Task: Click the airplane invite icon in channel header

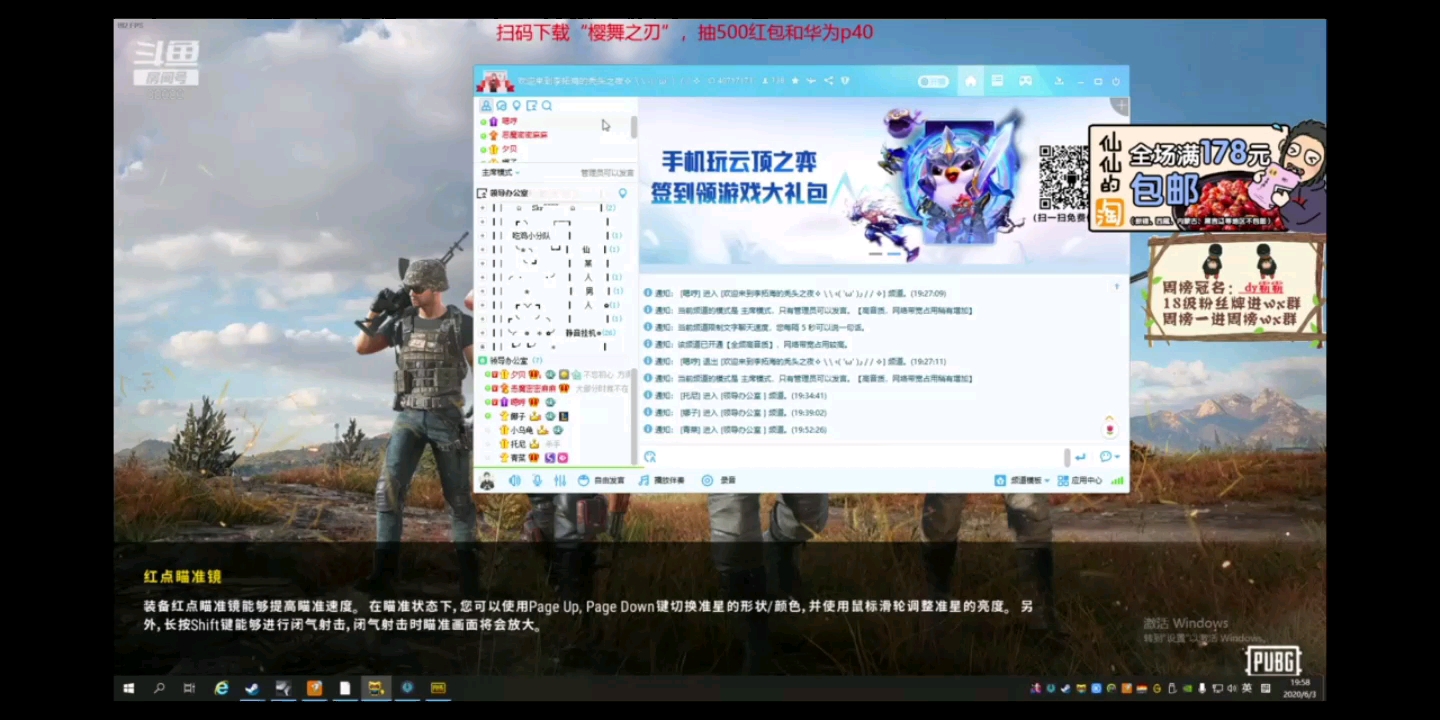Action: [811, 80]
